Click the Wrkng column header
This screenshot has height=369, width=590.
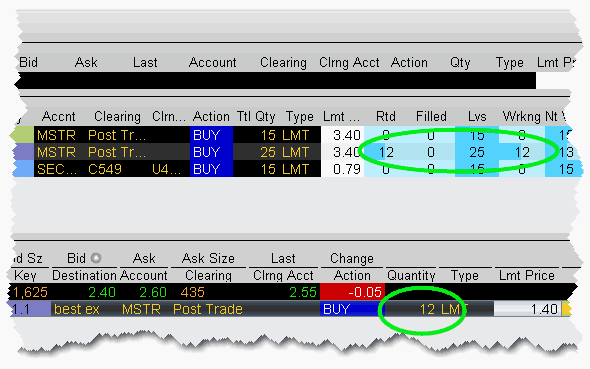click(522, 117)
